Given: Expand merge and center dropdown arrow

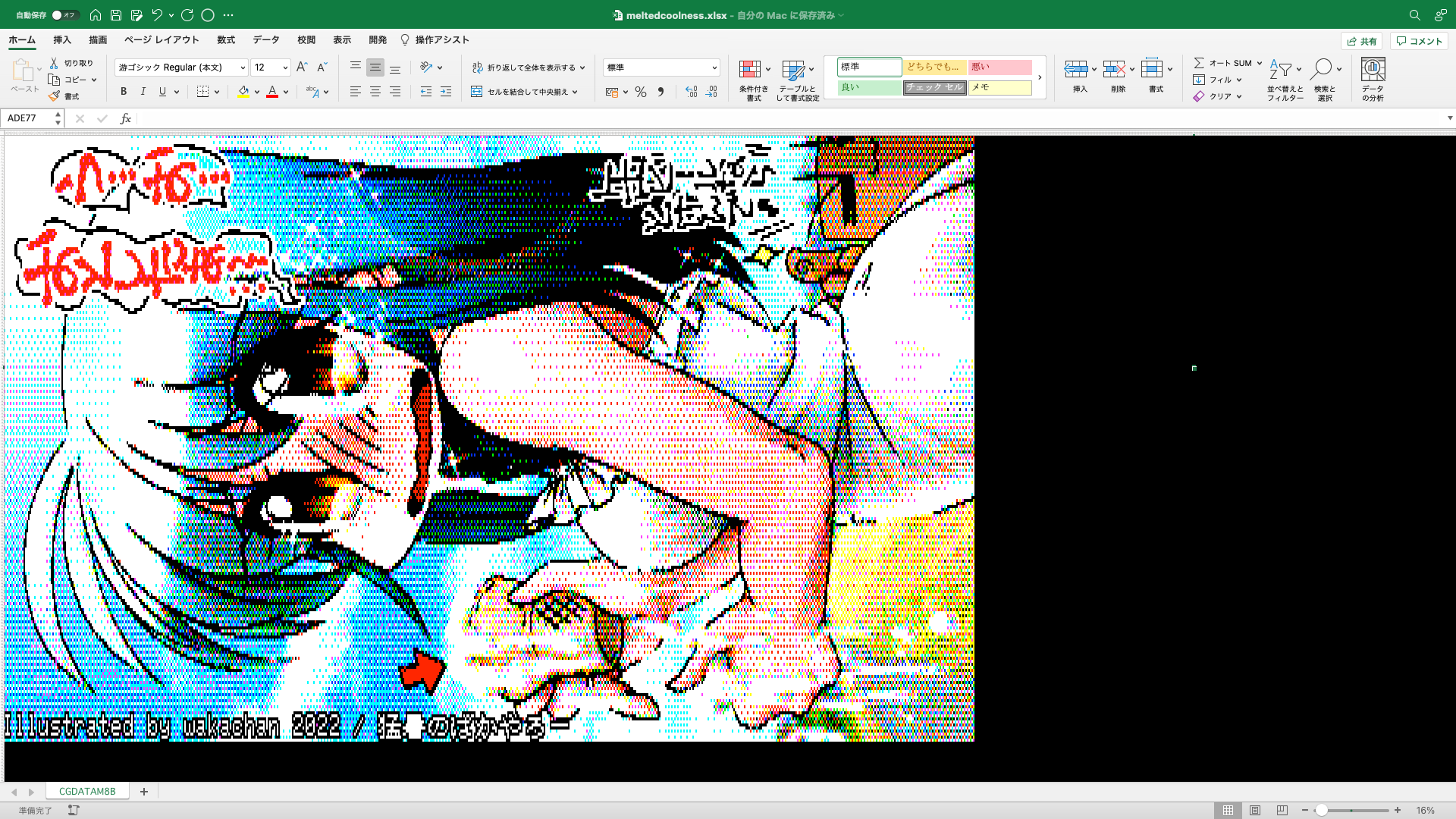Looking at the screenshot, I should coord(575,92).
